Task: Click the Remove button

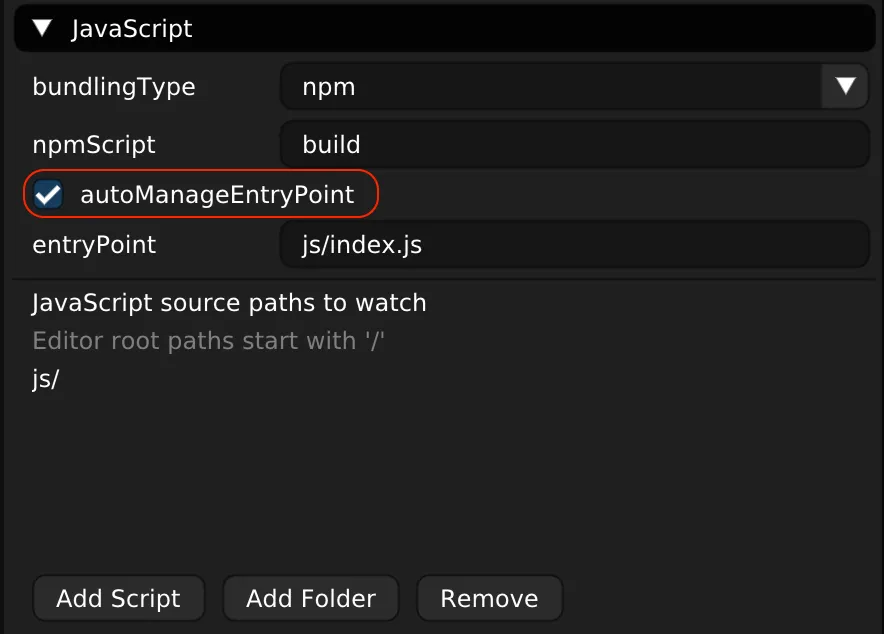Action: pos(489,597)
